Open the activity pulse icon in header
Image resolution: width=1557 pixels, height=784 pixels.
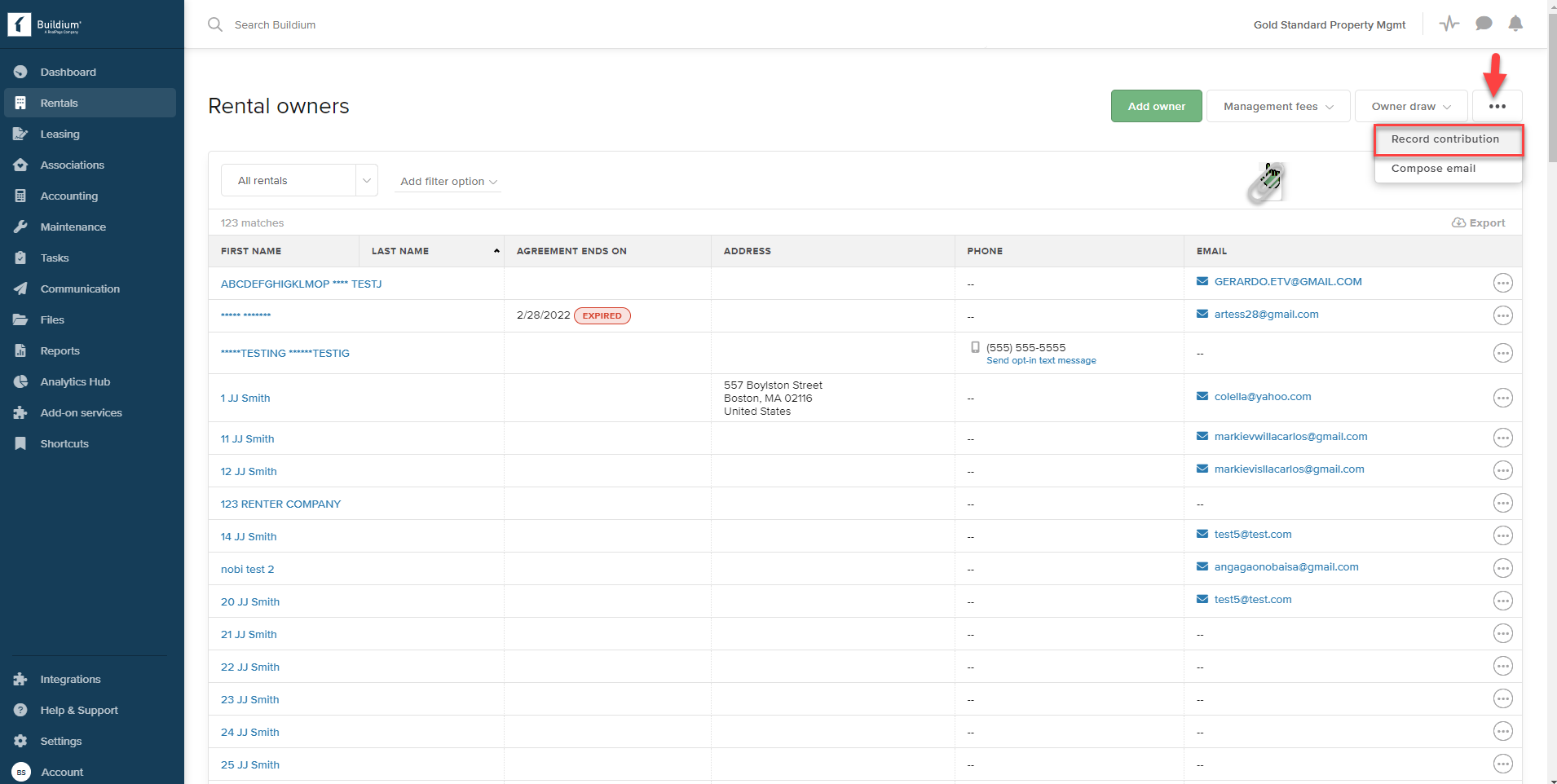tap(1449, 24)
